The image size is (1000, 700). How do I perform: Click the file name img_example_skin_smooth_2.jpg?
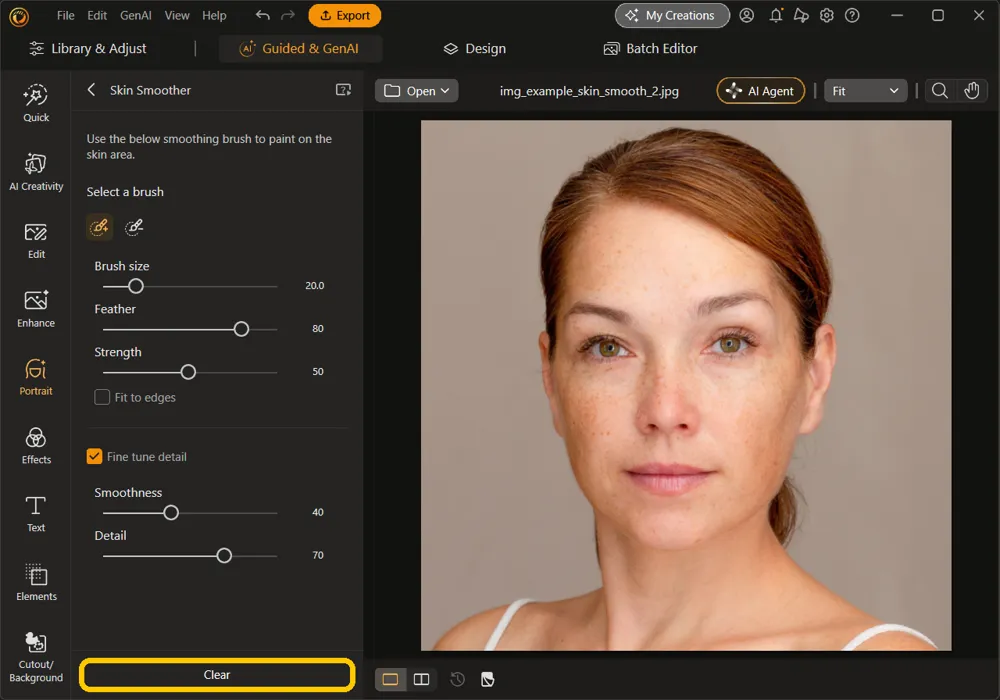coord(589,91)
